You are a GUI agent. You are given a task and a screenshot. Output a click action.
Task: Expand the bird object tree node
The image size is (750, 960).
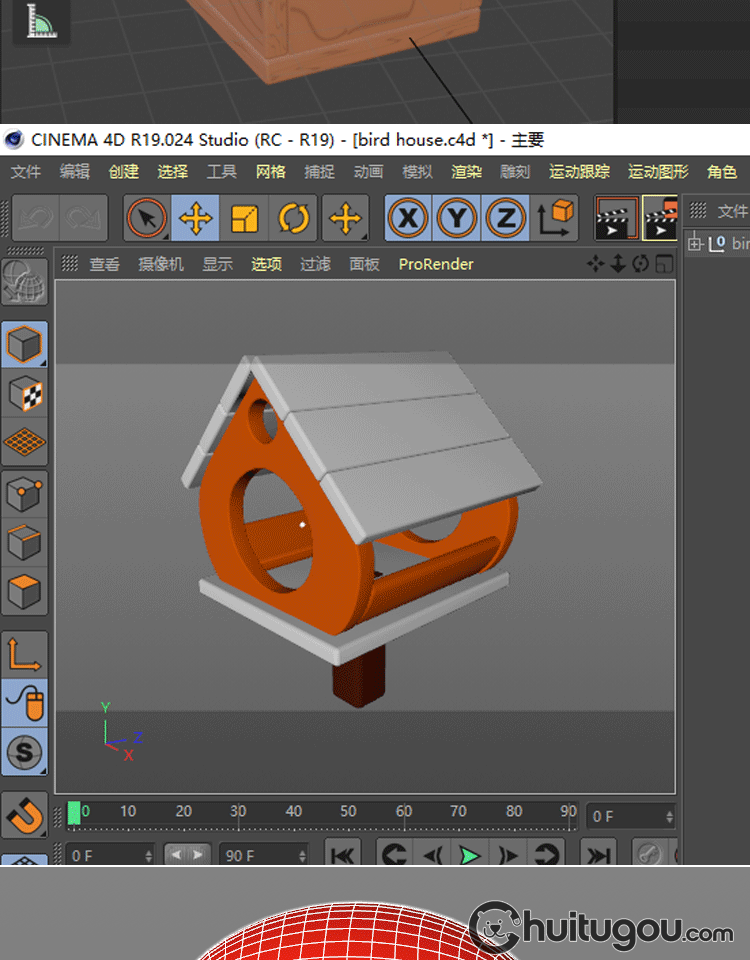695,244
